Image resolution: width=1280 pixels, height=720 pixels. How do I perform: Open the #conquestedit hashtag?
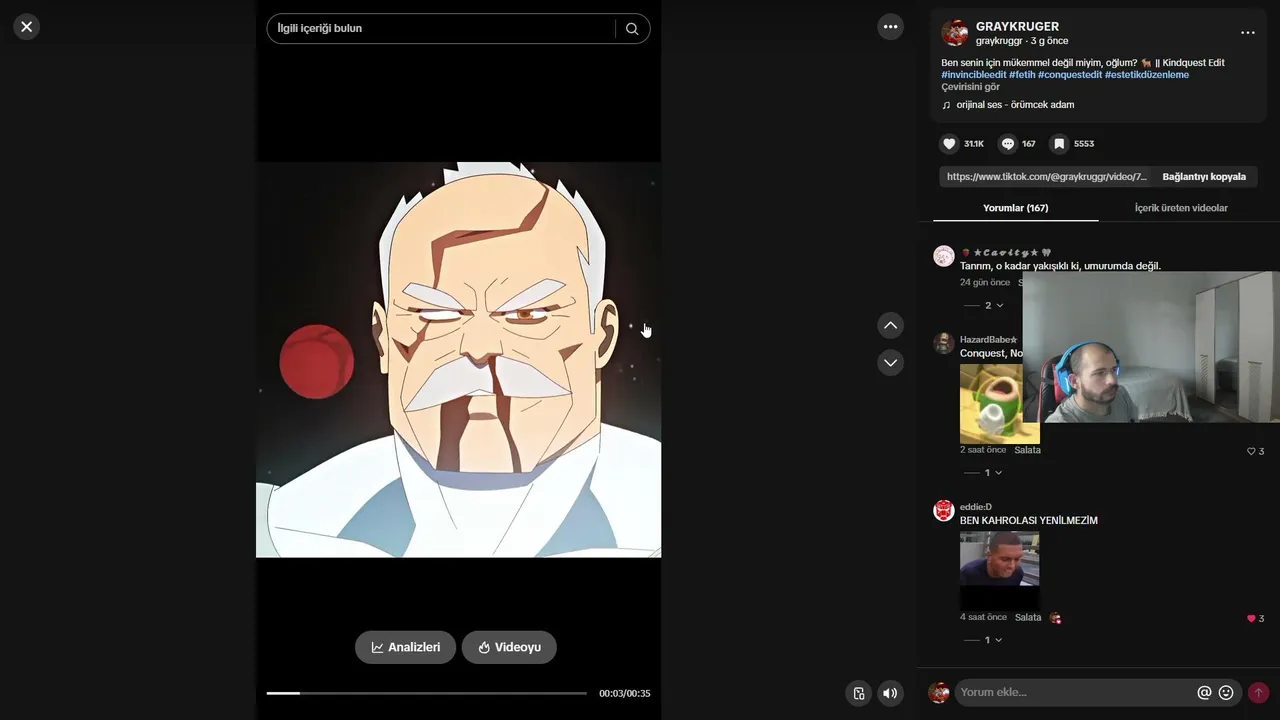point(1070,75)
